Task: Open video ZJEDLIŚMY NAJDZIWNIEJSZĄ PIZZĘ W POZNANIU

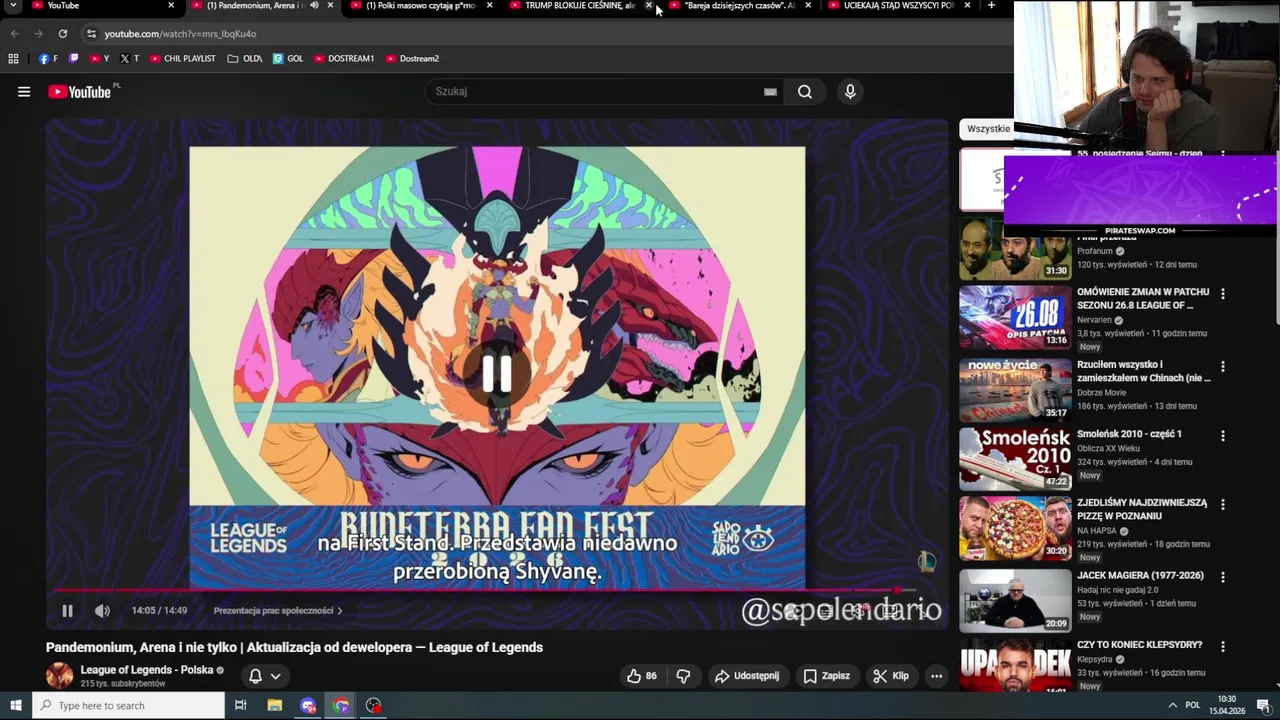Action: point(1142,510)
